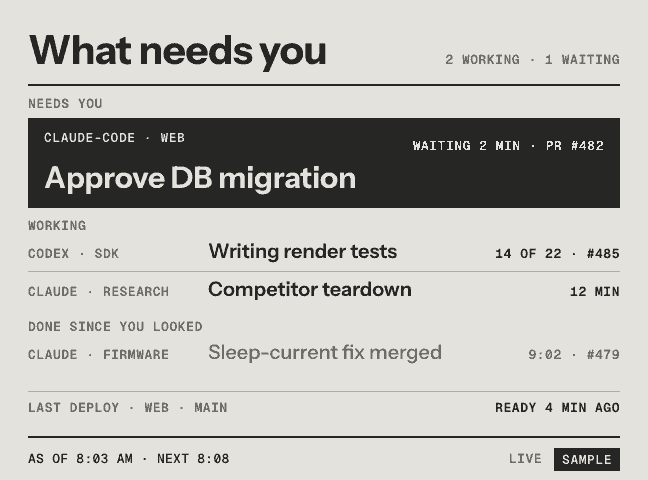This screenshot has width=648, height=480.
Task: Click the '12 MIN' duration text
Action: click(595, 291)
